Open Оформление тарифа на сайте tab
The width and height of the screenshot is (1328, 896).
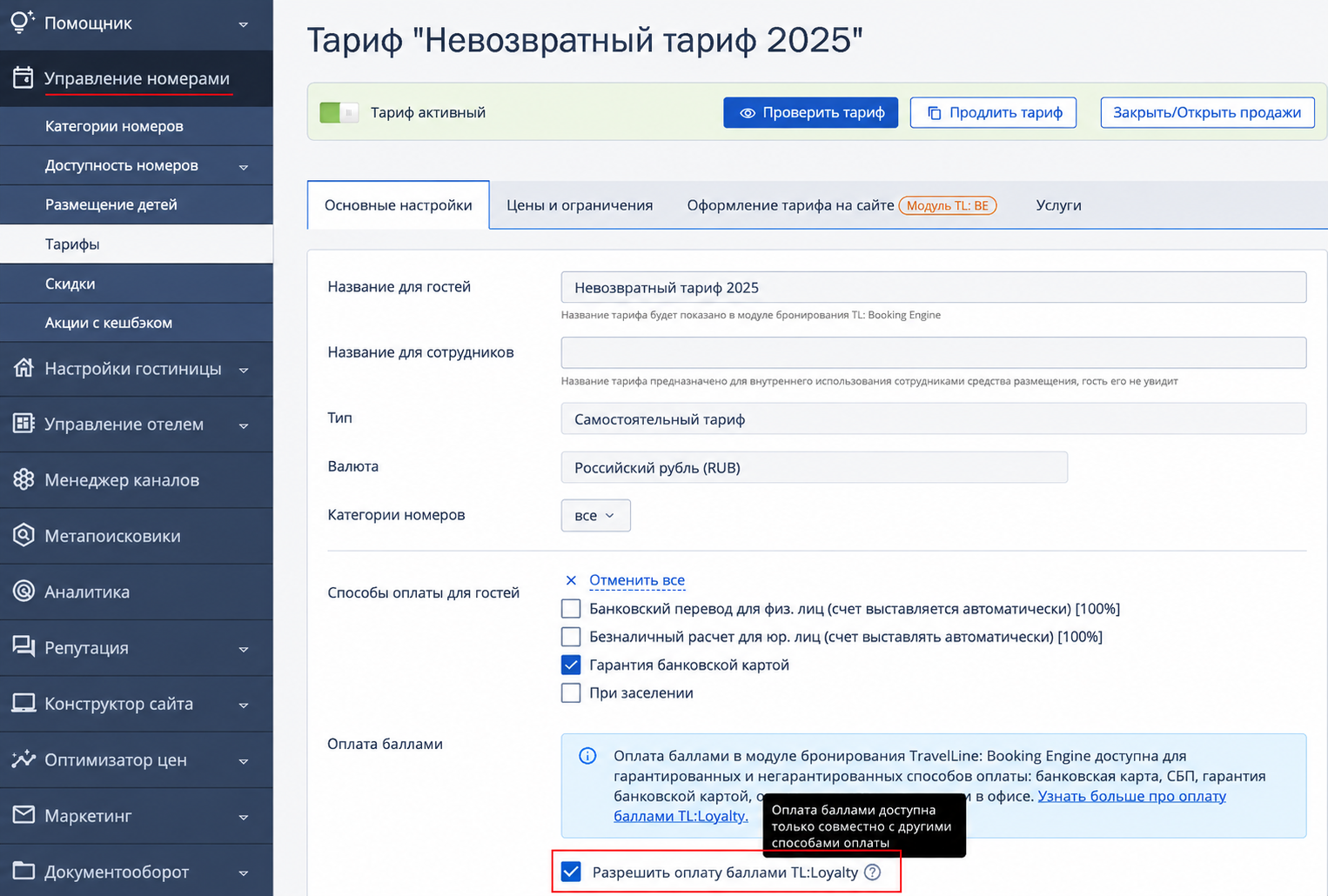790,205
